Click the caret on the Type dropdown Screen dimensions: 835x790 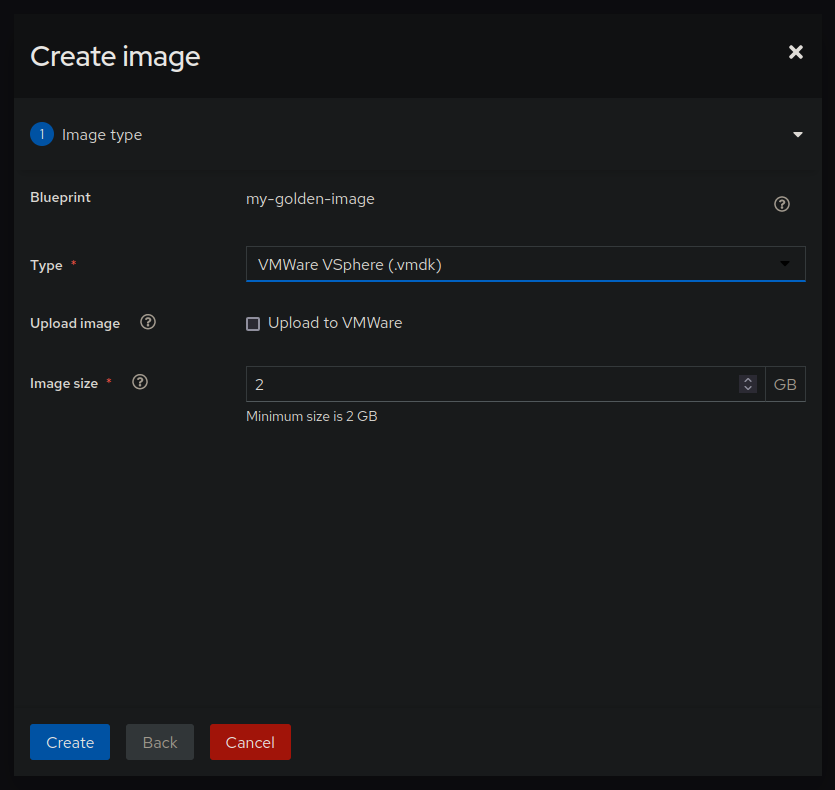pyautogui.click(x=785, y=263)
